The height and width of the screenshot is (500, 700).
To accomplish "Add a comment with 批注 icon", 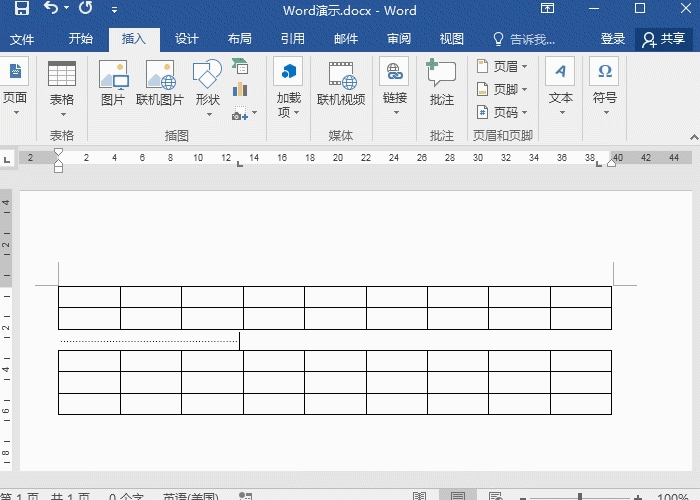I will (441, 84).
